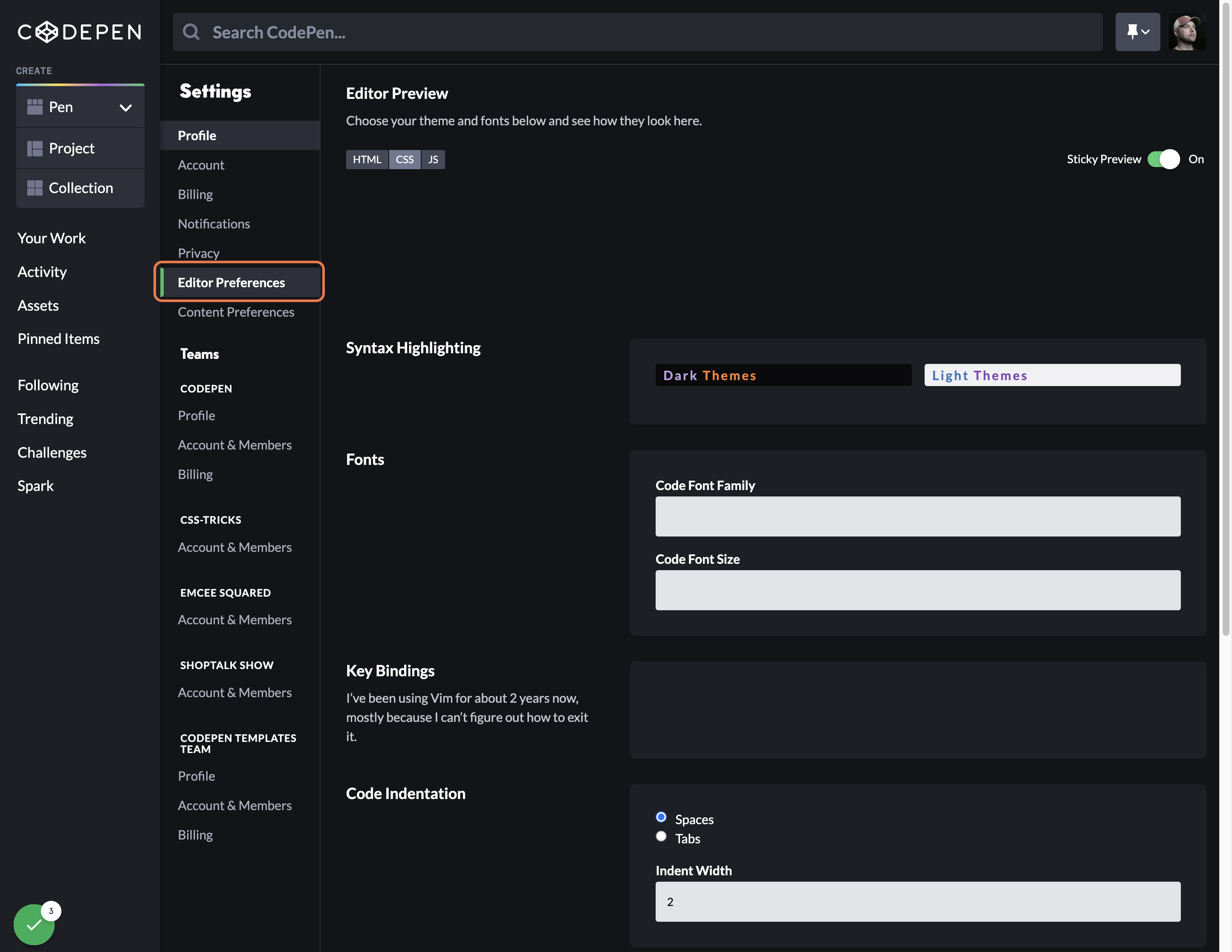Open the Editor Preferences settings page
Image resolution: width=1232 pixels, height=952 pixels.
click(x=240, y=282)
